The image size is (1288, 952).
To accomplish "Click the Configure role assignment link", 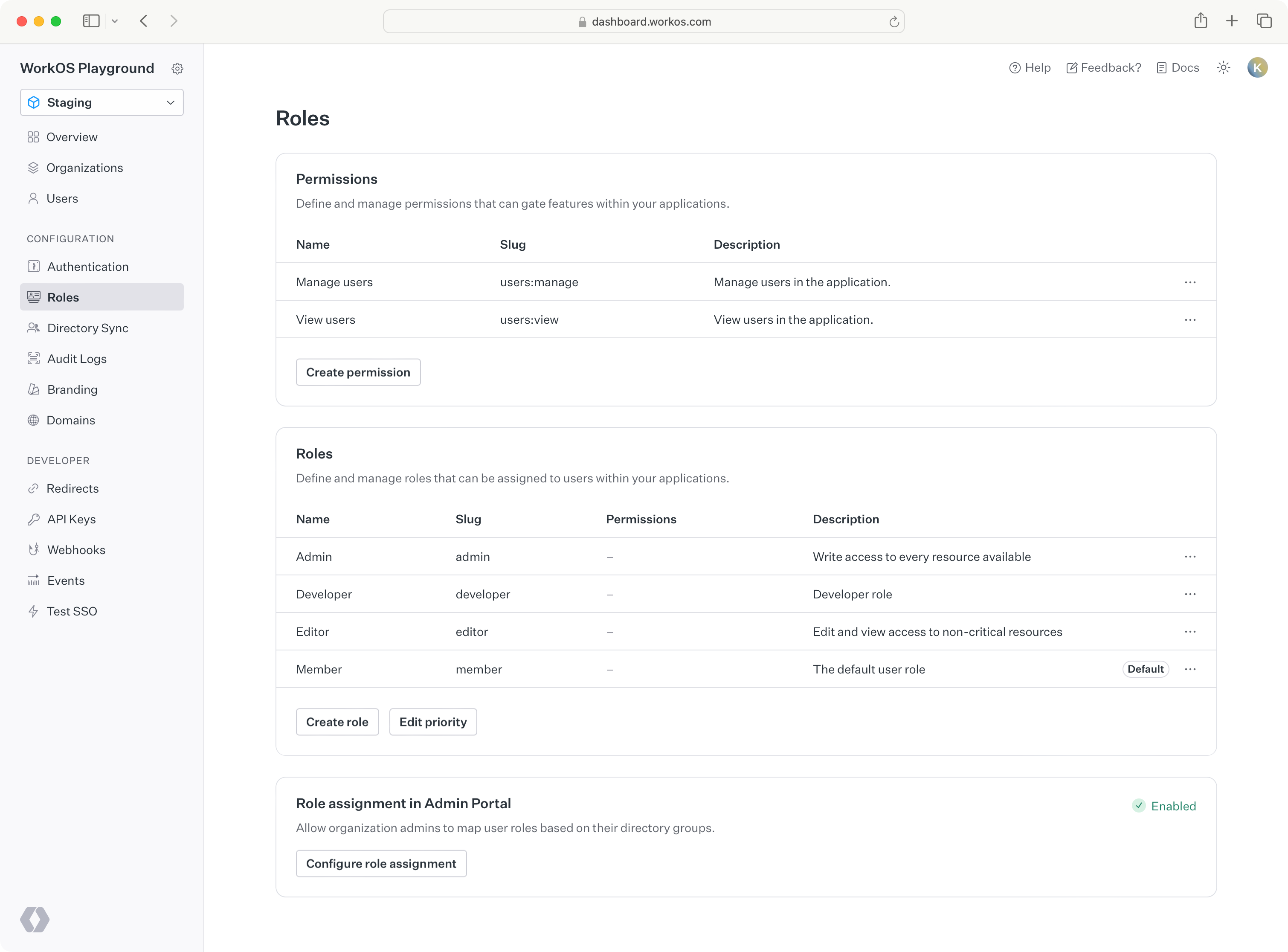I will click(381, 863).
